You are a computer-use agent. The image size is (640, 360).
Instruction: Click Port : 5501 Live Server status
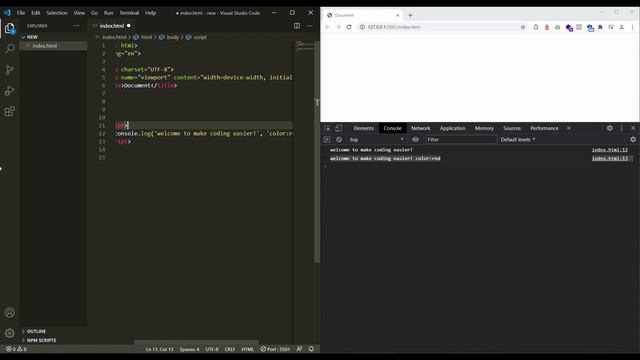click(275, 349)
